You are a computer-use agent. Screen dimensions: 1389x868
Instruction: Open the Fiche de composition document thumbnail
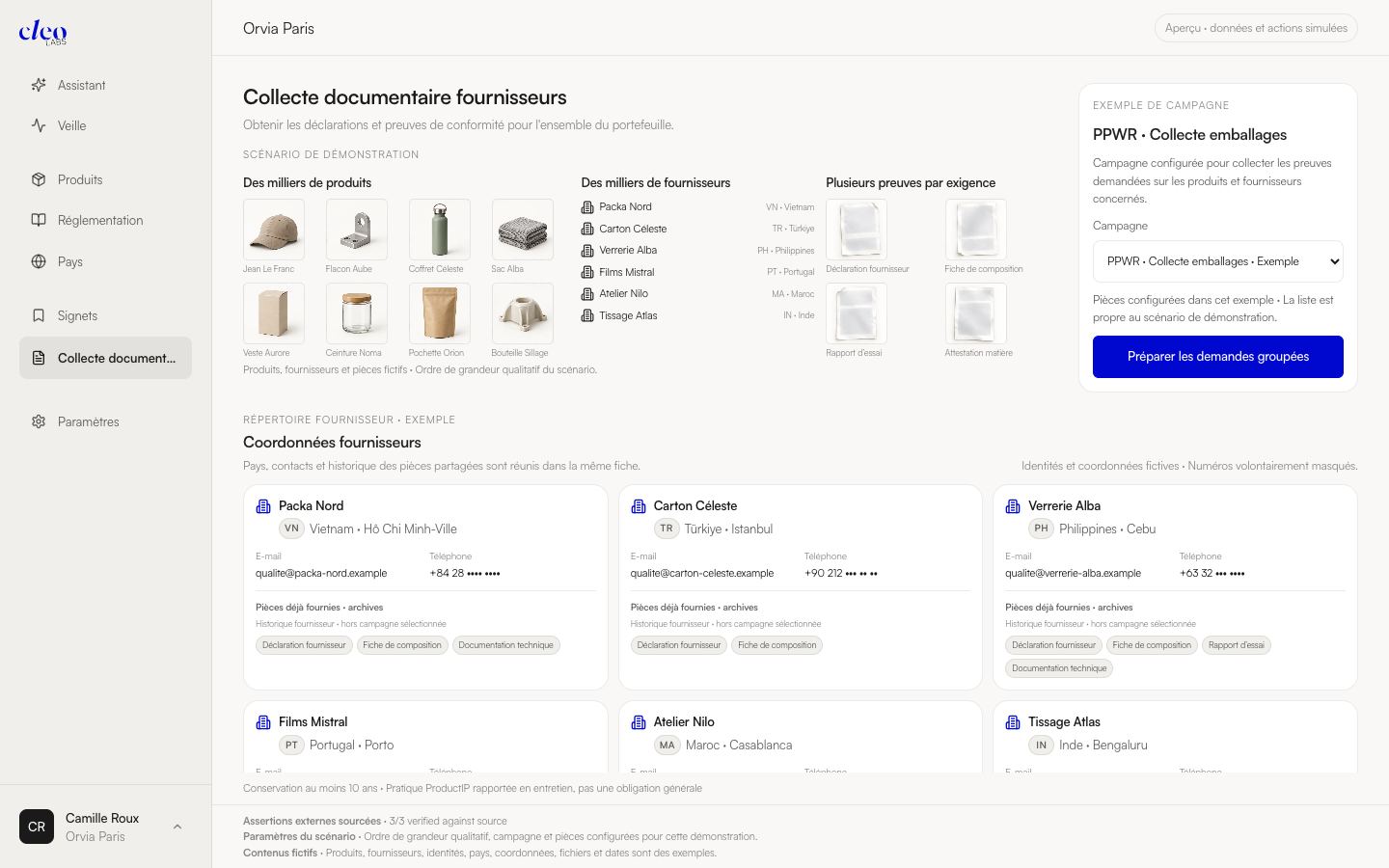pos(976,230)
